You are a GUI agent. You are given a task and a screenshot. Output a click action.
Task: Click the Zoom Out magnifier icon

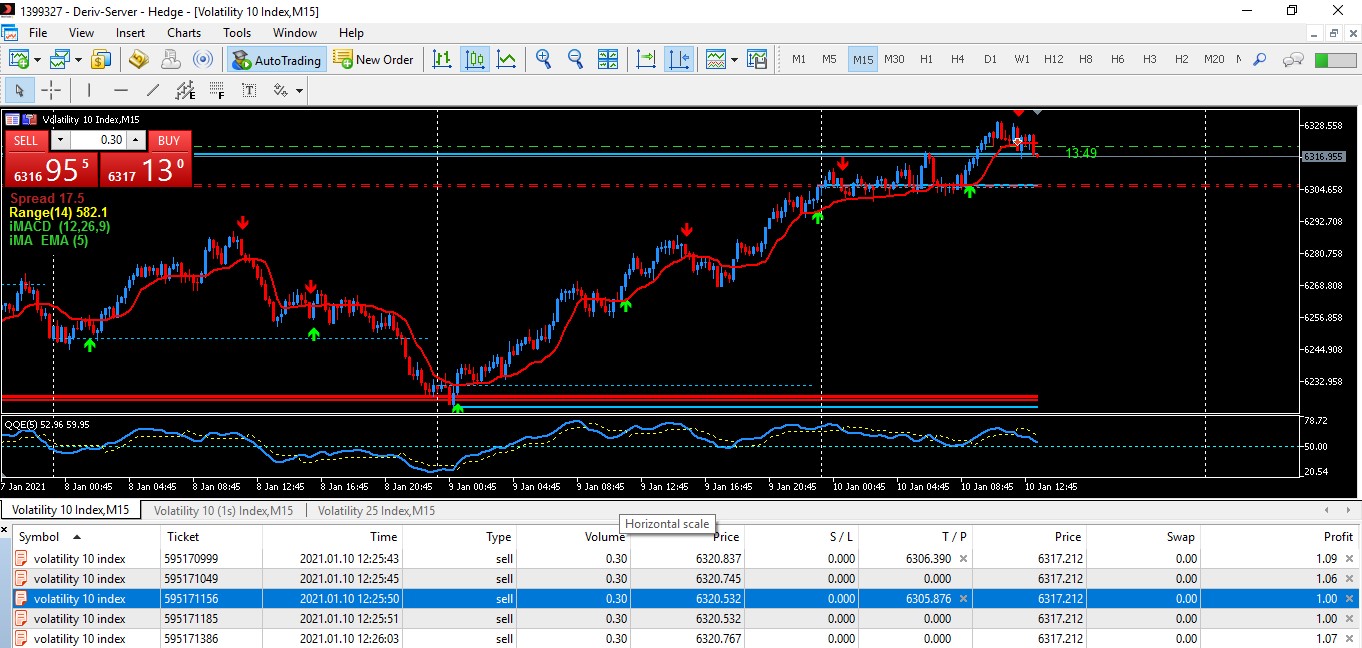pos(575,59)
